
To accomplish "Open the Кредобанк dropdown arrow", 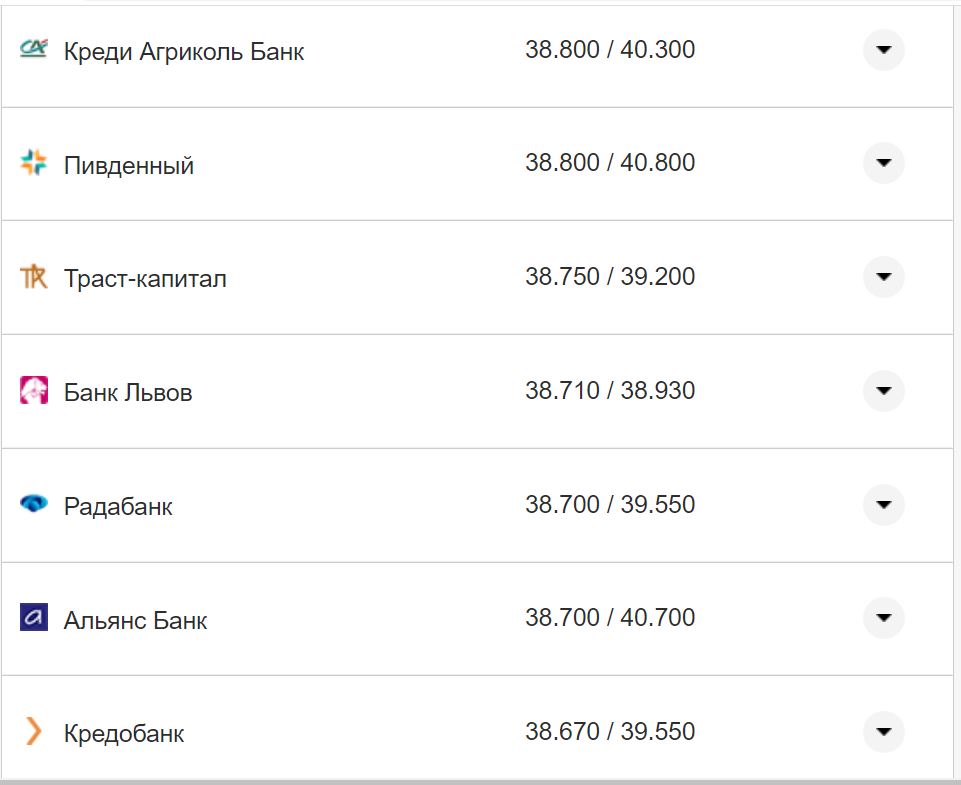I will click(883, 731).
